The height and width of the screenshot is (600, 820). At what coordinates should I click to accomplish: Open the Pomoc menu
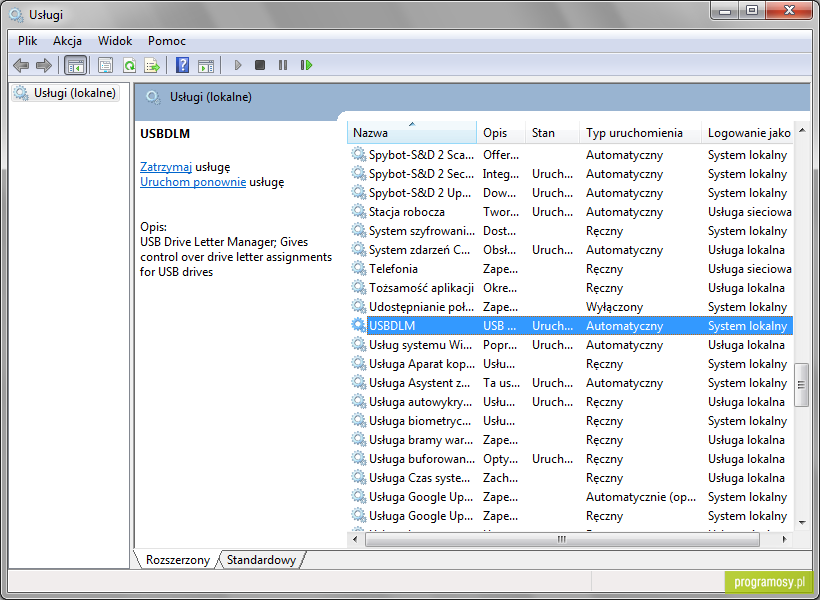coord(166,41)
